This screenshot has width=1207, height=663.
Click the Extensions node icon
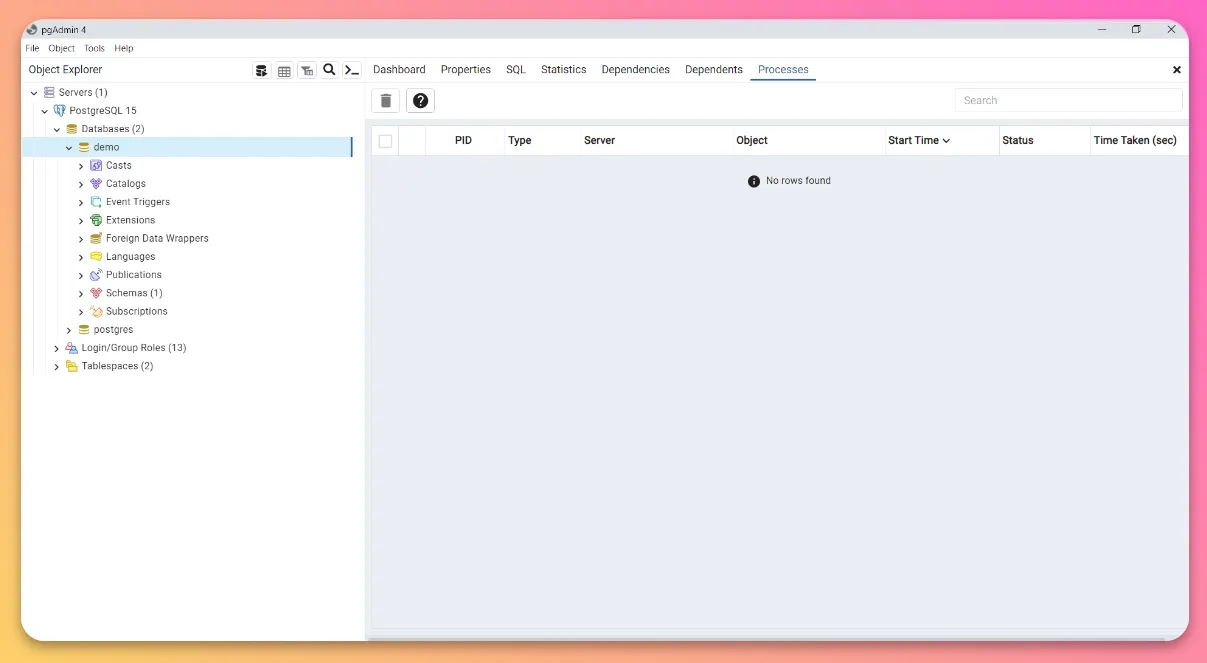tap(96, 220)
